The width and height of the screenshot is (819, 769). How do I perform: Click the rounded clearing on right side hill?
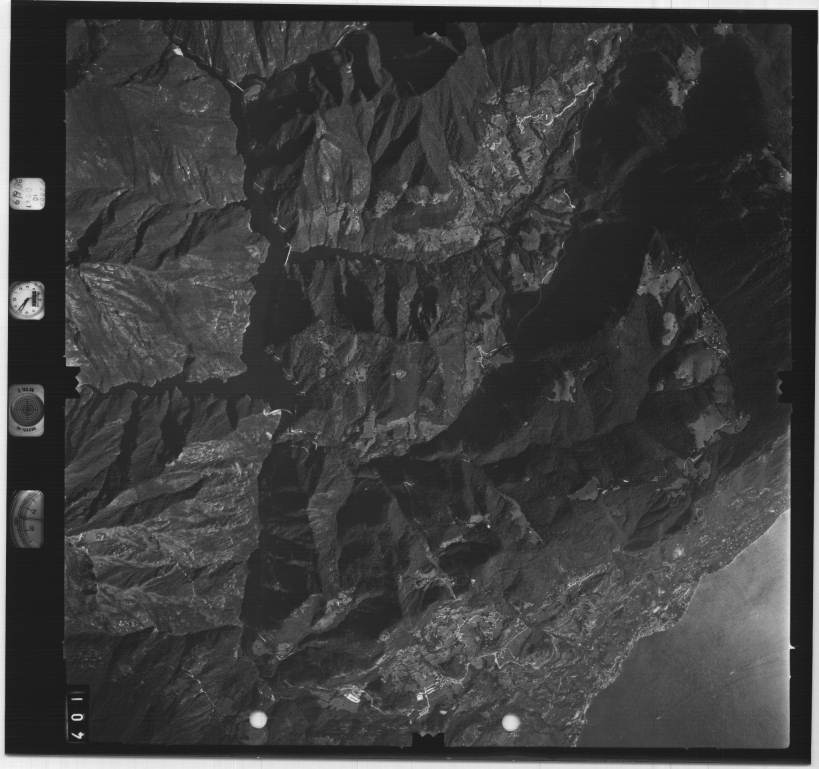(669, 328)
